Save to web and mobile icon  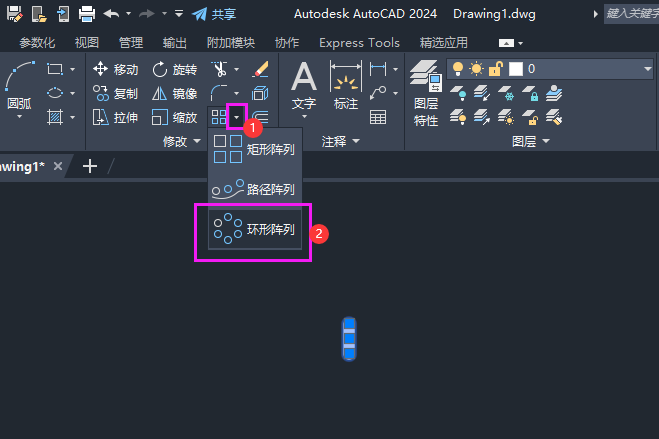(x=63, y=14)
